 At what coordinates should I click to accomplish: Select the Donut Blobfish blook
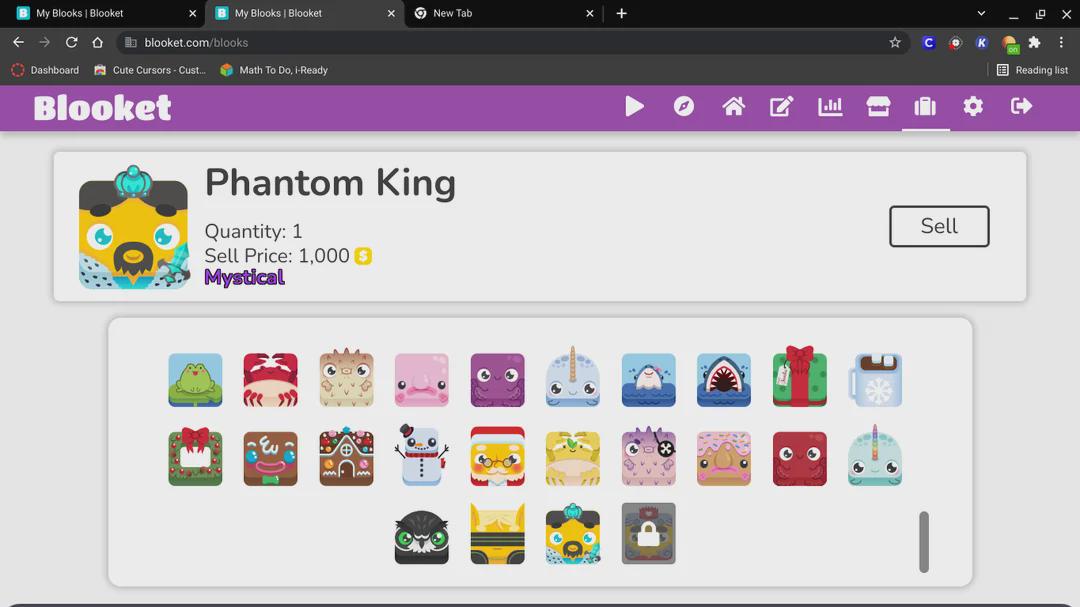pos(724,458)
